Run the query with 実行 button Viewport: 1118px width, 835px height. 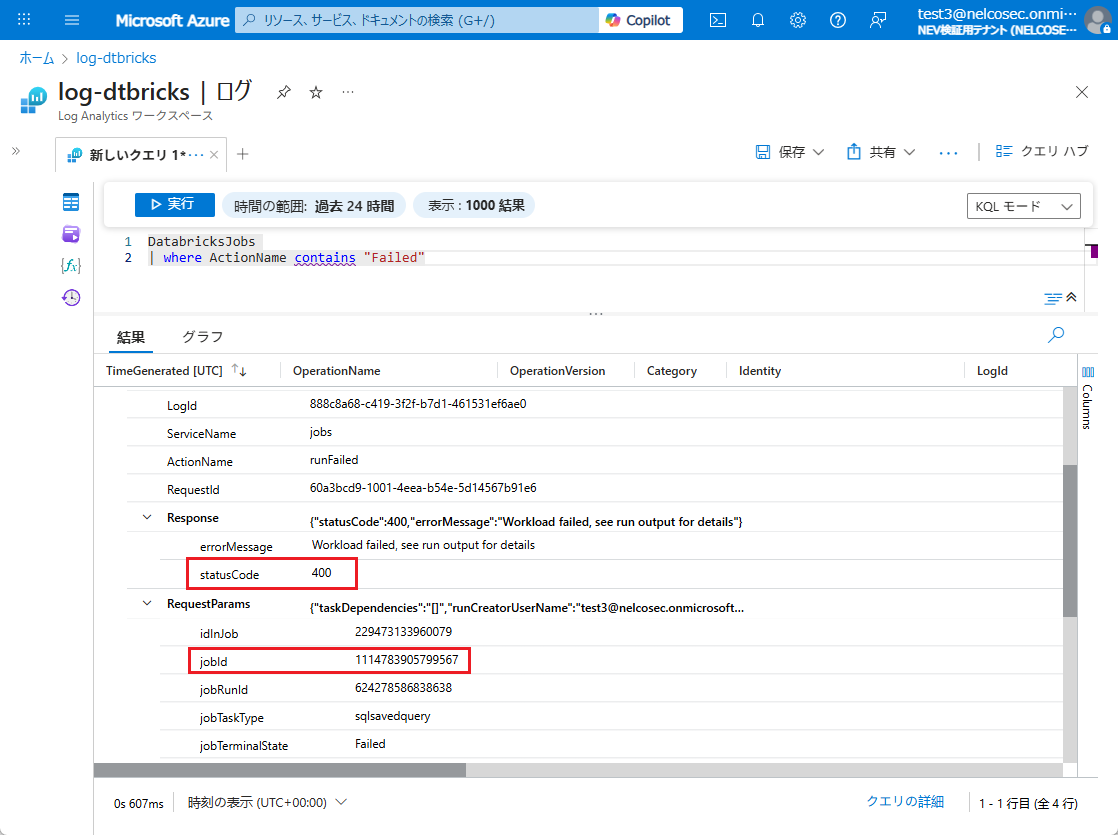pos(174,204)
